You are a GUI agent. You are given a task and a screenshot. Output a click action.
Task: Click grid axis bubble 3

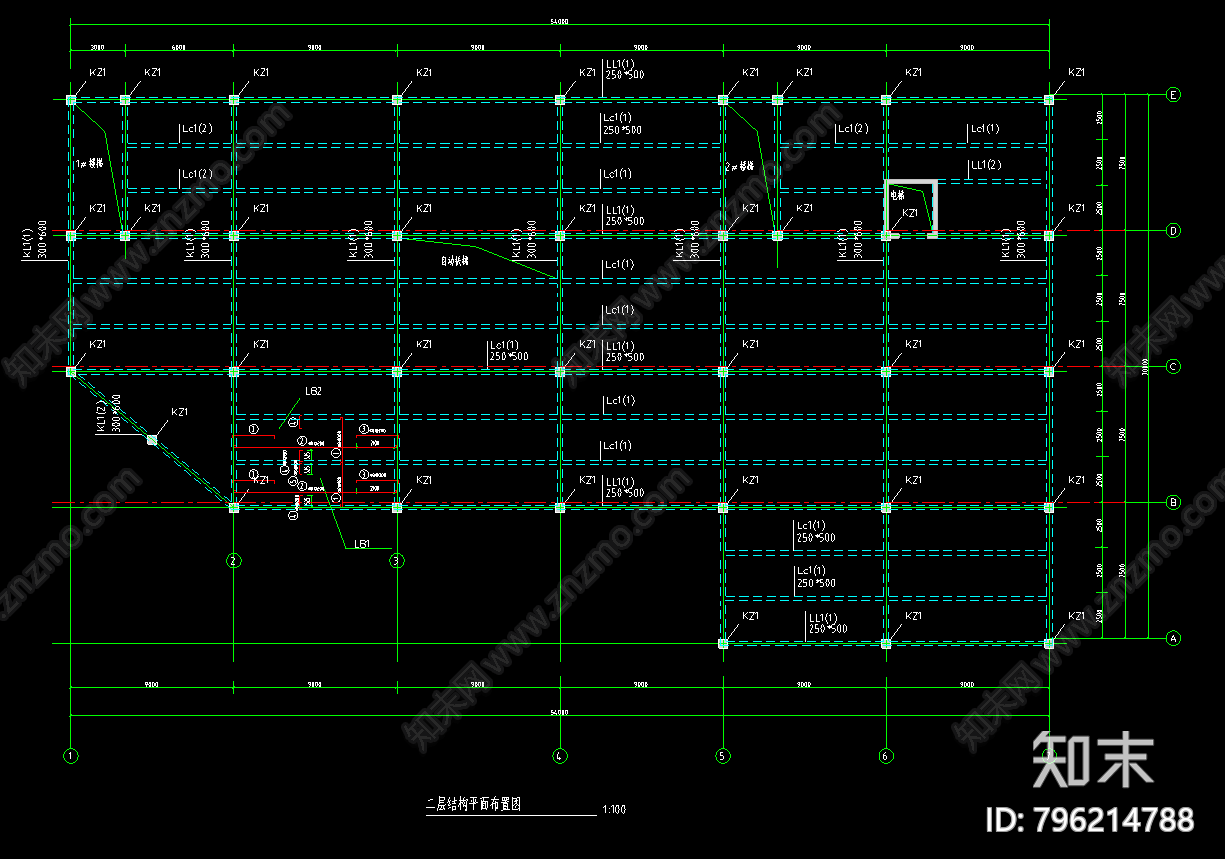pyautogui.click(x=396, y=561)
